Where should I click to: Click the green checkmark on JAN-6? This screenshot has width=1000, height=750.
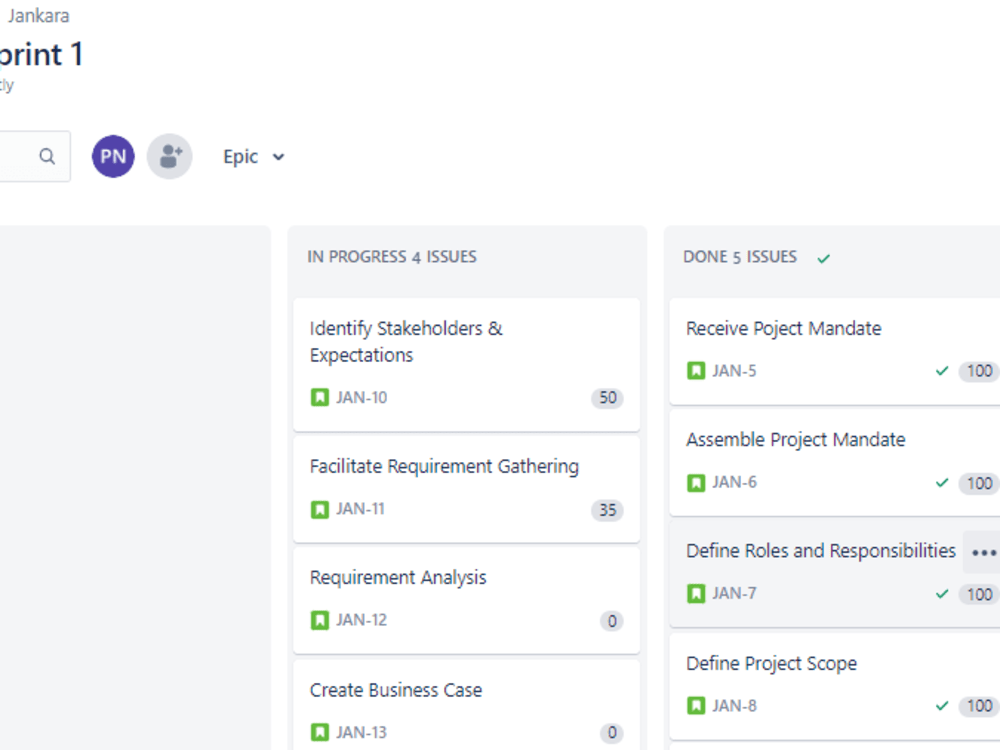(942, 483)
